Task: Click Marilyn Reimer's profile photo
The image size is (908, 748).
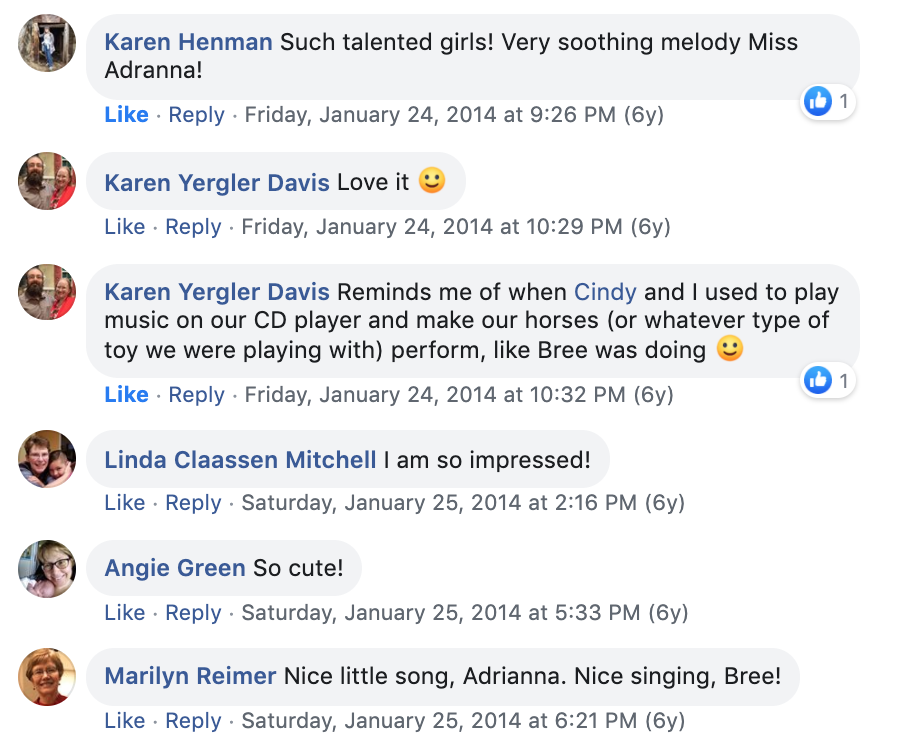Action: pos(47,677)
